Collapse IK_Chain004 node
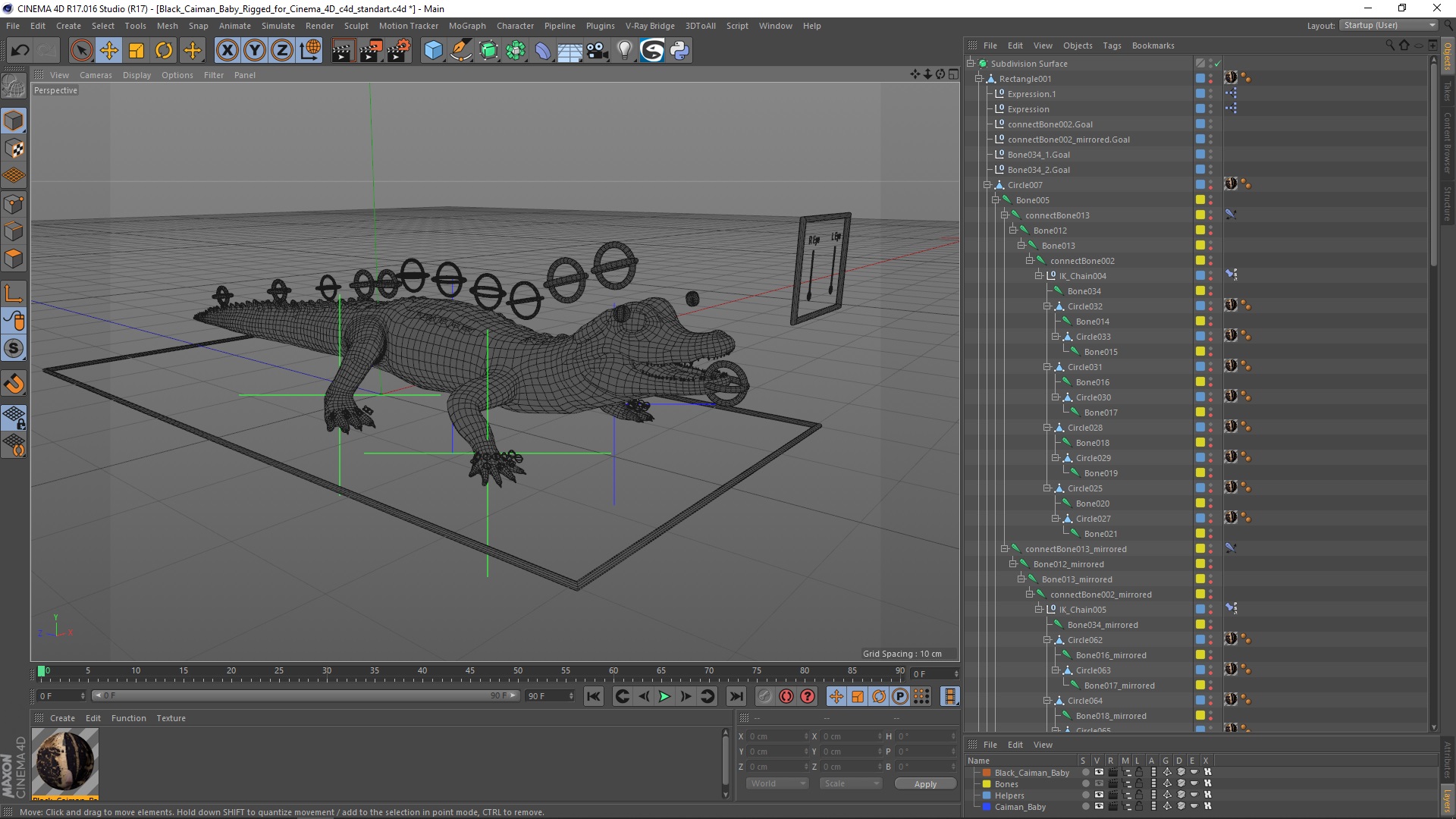Viewport: 1456px width, 819px height. click(1038, 276)
